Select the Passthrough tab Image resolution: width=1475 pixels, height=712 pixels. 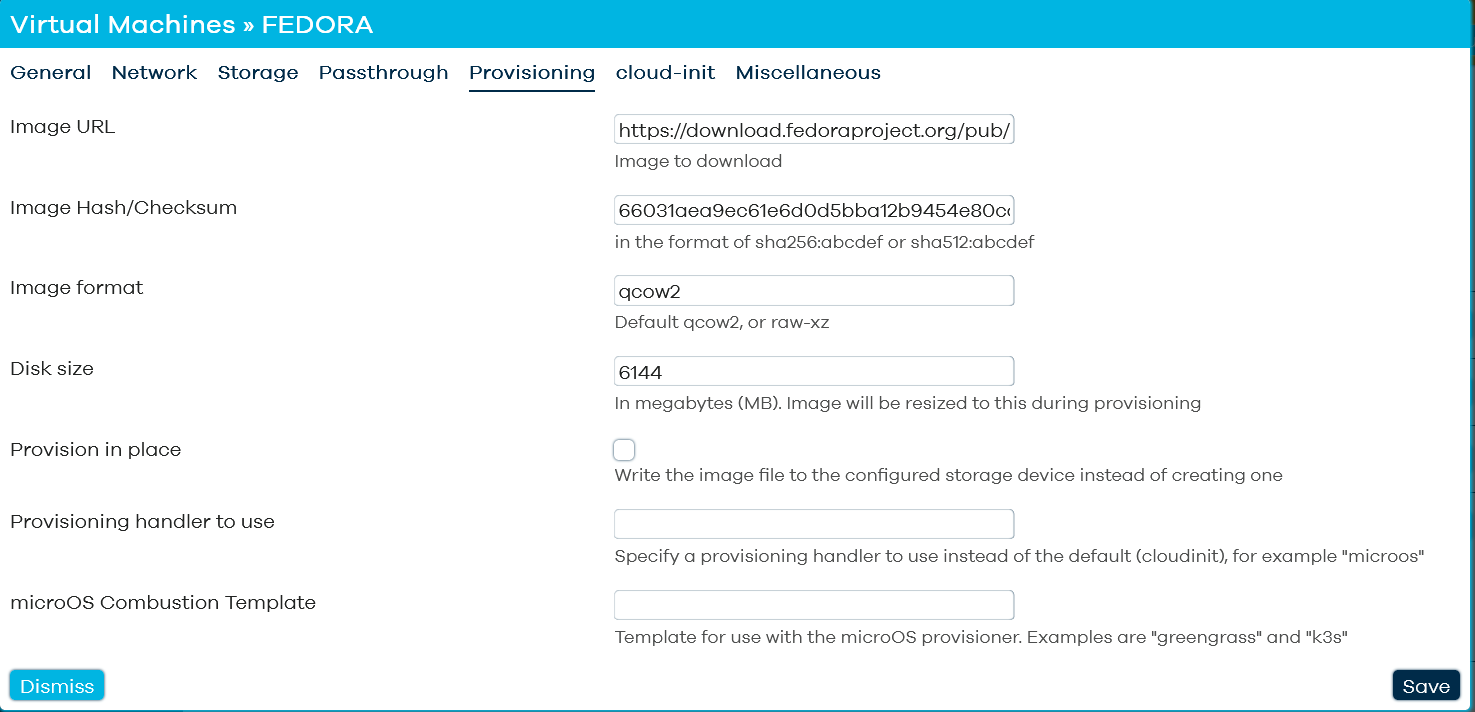(x=383, y=73)
